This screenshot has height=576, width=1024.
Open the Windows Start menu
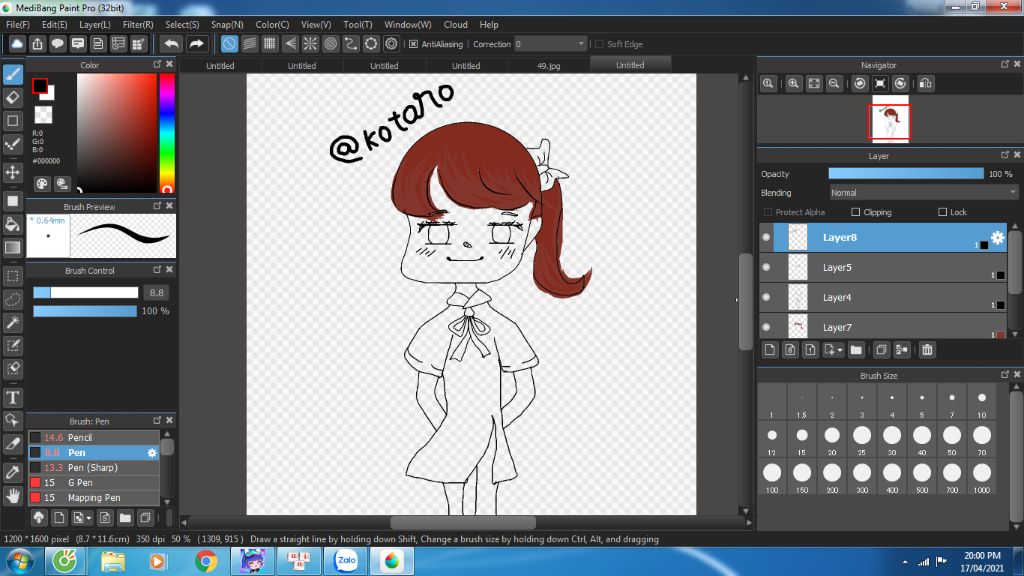pyautogui.click(x=20, y=562)
